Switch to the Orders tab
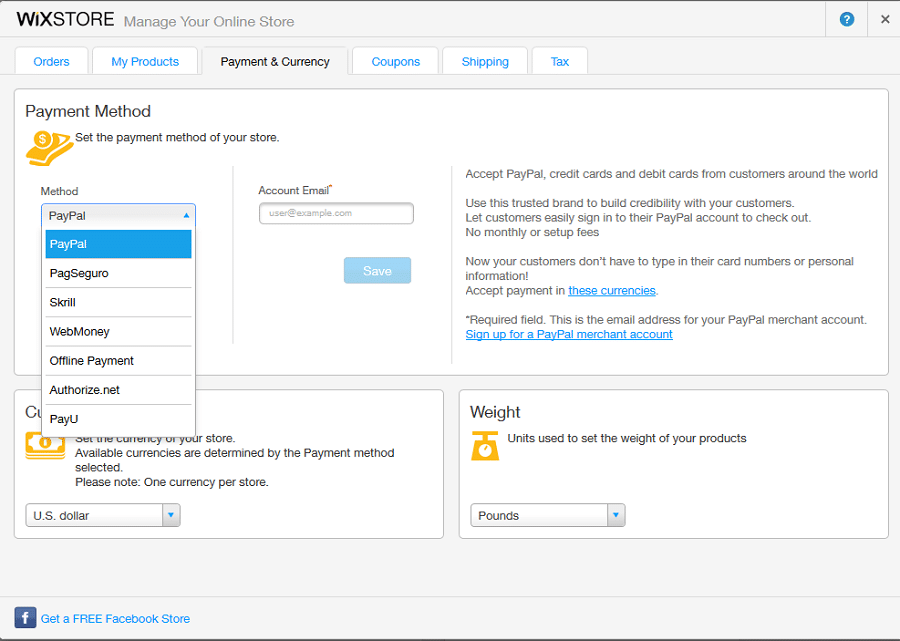The image size is (900, 641). pos(51,61)
